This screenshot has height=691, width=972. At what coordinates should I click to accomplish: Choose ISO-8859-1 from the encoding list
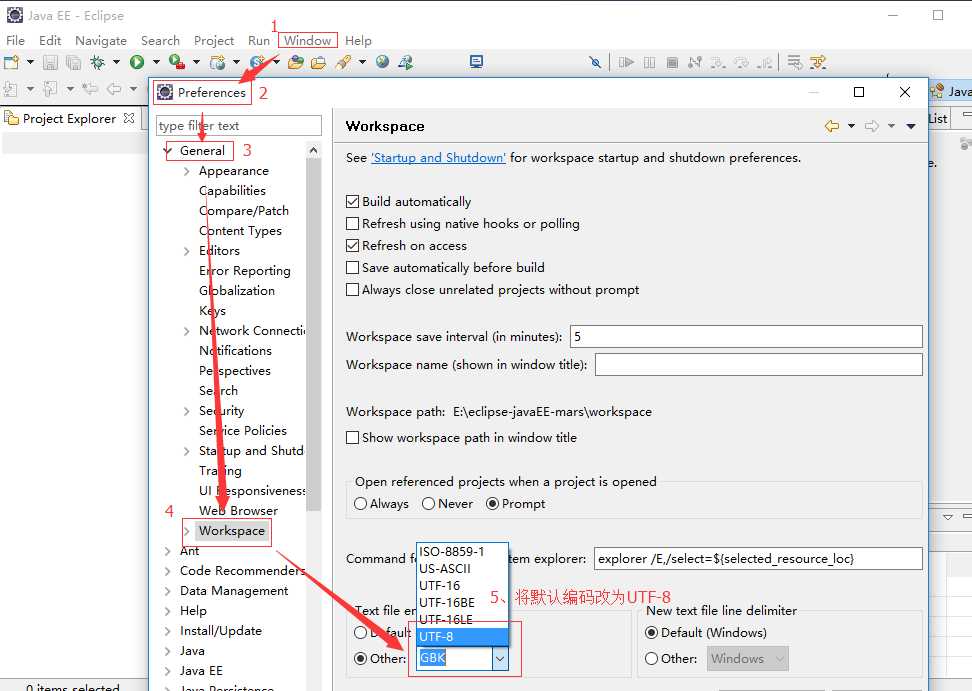pyautogui.click(x=462, y=552)
